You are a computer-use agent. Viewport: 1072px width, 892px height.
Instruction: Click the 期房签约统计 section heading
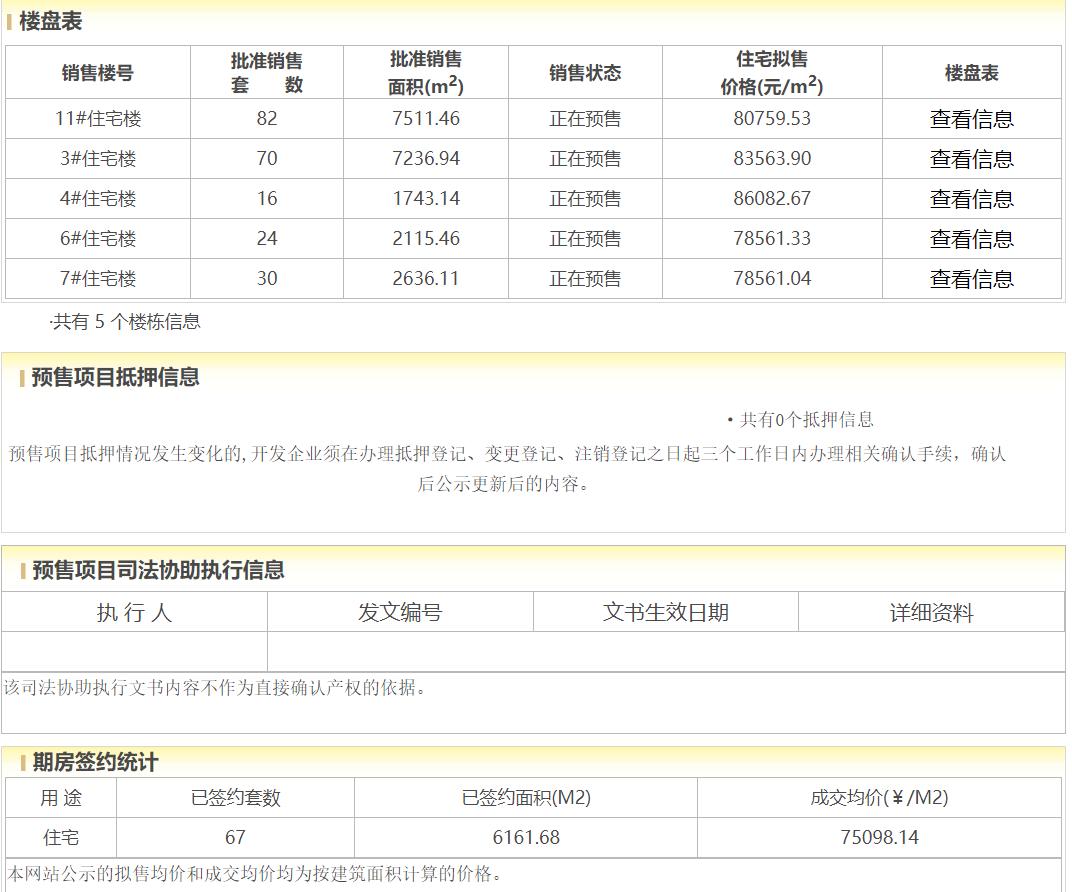tap(95, 762)
